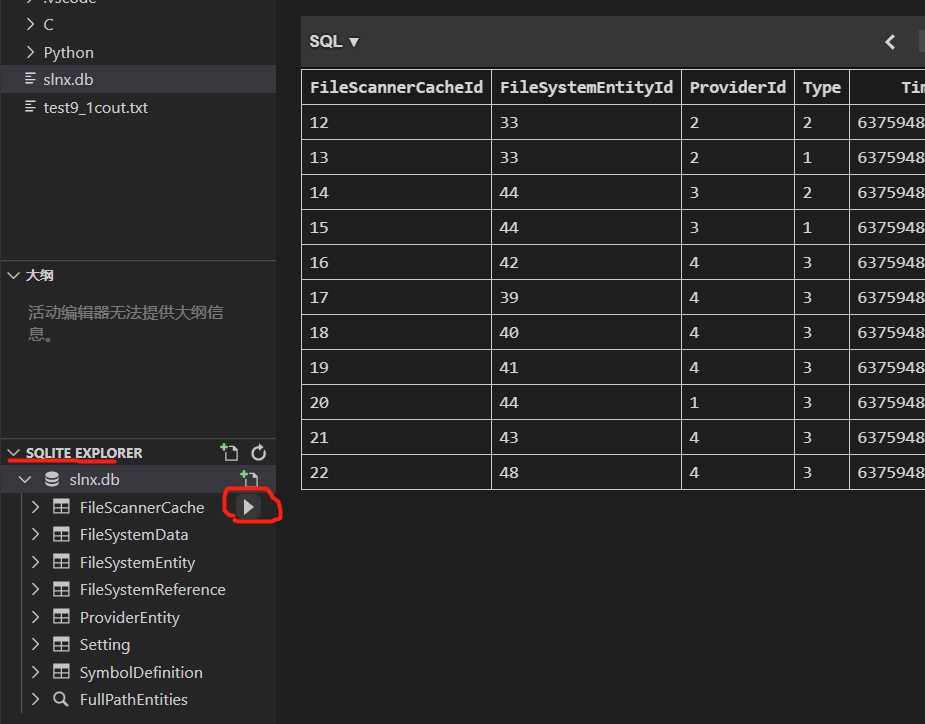
Task: Expand the ProviderEntity table node
Action: [35, 617]
